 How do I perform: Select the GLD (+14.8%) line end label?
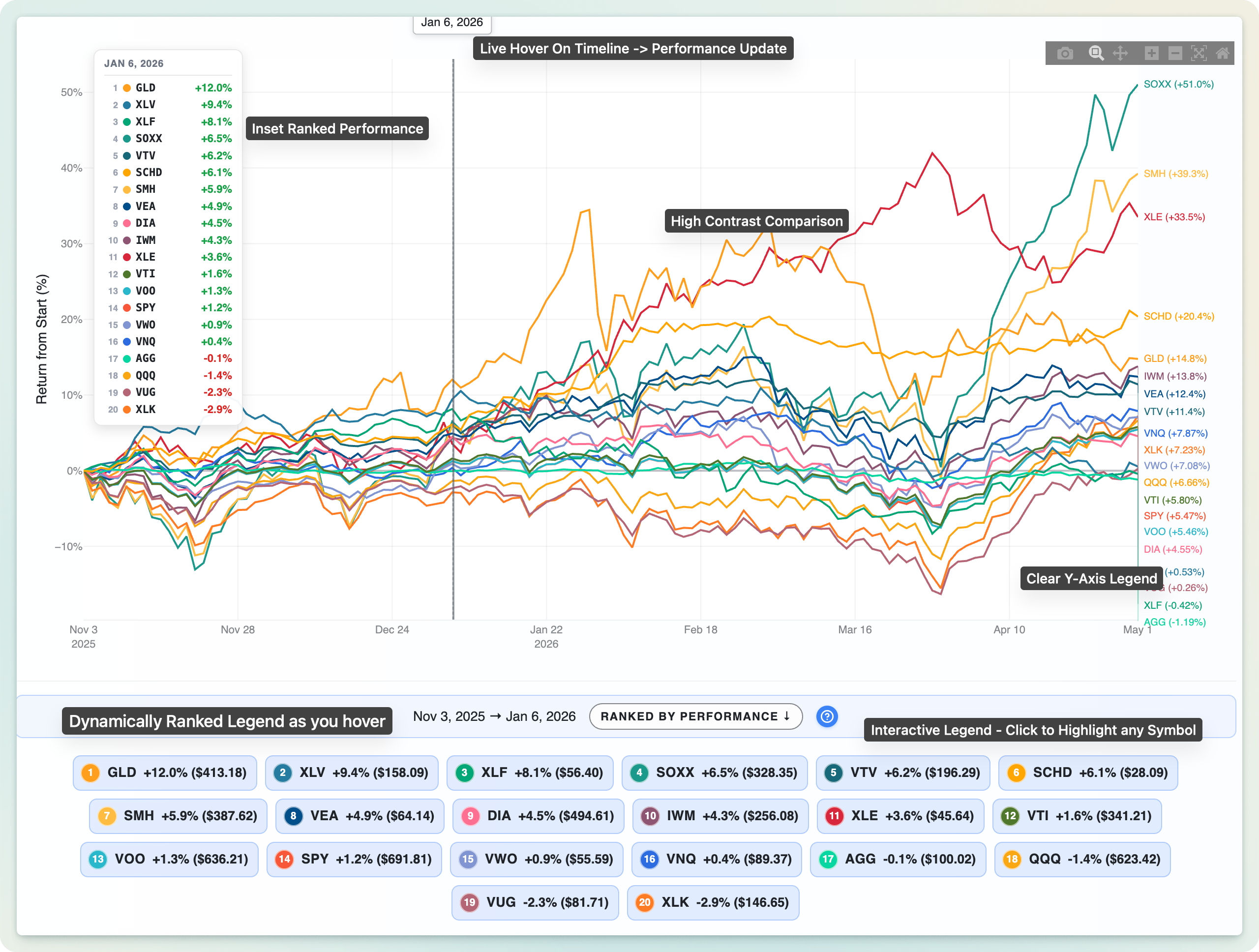[x=1175, y=358]
